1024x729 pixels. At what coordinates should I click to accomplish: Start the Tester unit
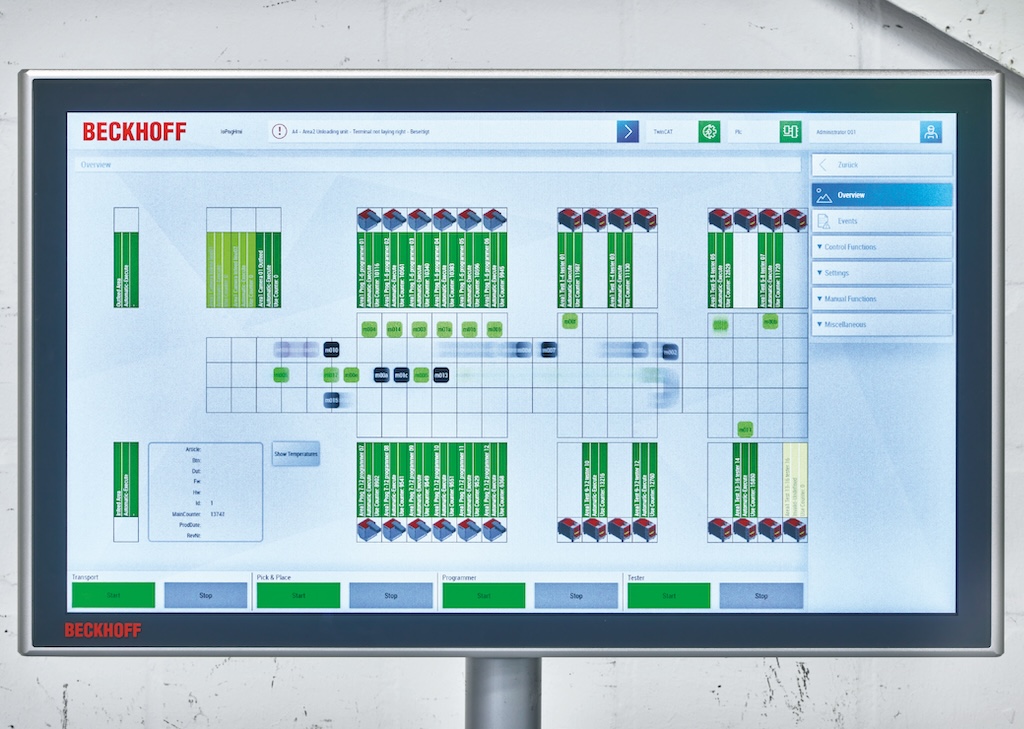click(x=669, y=595)
